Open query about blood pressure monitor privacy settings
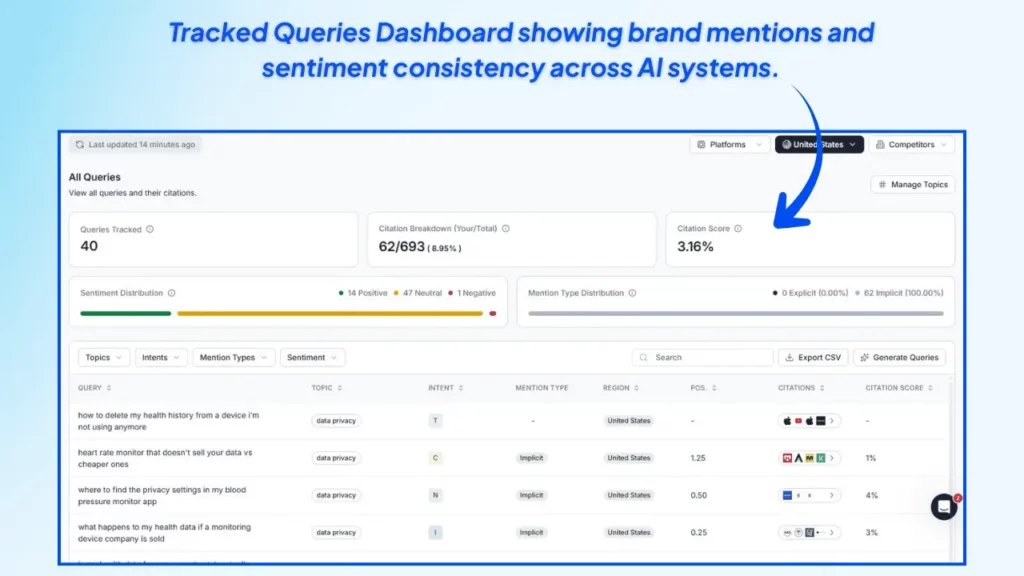Viewport: 1024px width, 576px height. [162, 496]
